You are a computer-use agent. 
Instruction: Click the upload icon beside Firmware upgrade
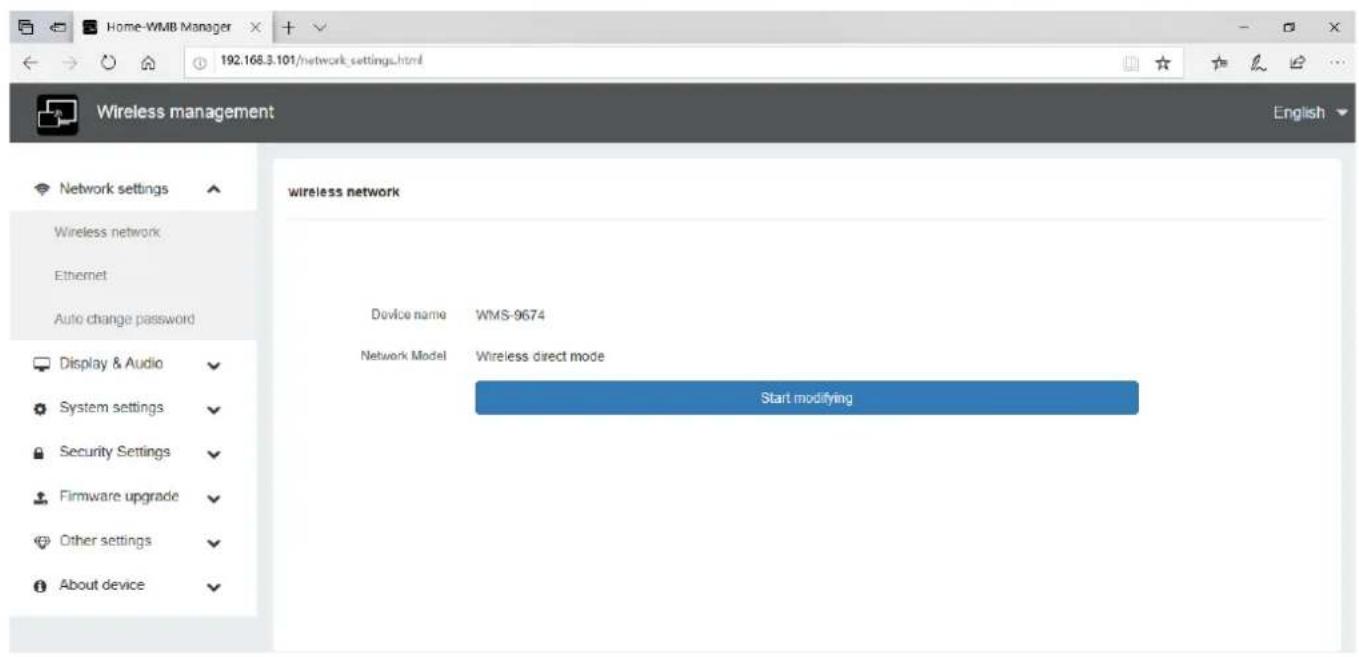42,497
